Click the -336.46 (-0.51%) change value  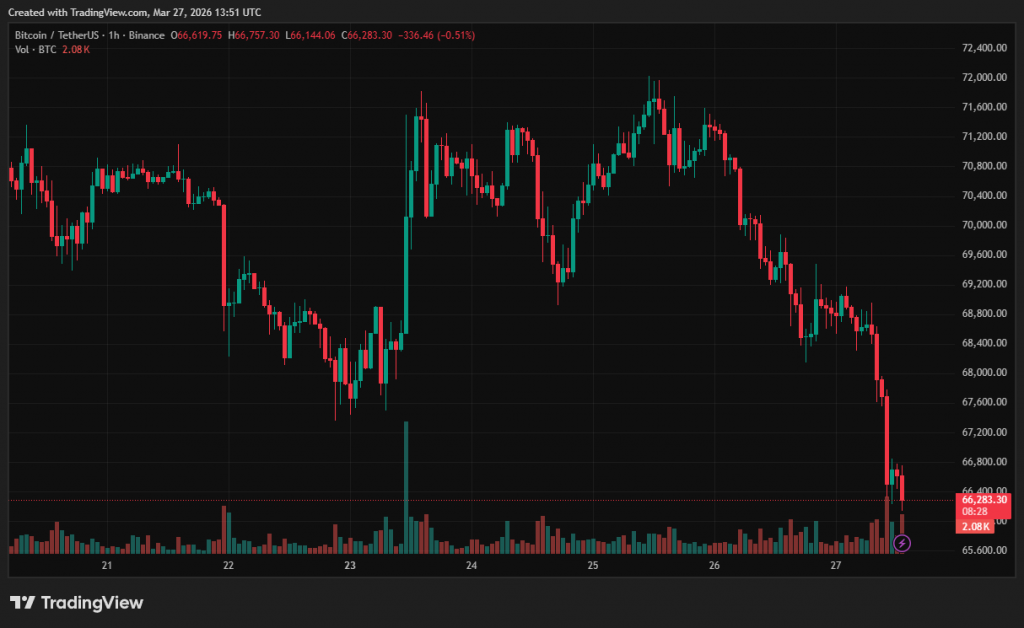point(436,36)
